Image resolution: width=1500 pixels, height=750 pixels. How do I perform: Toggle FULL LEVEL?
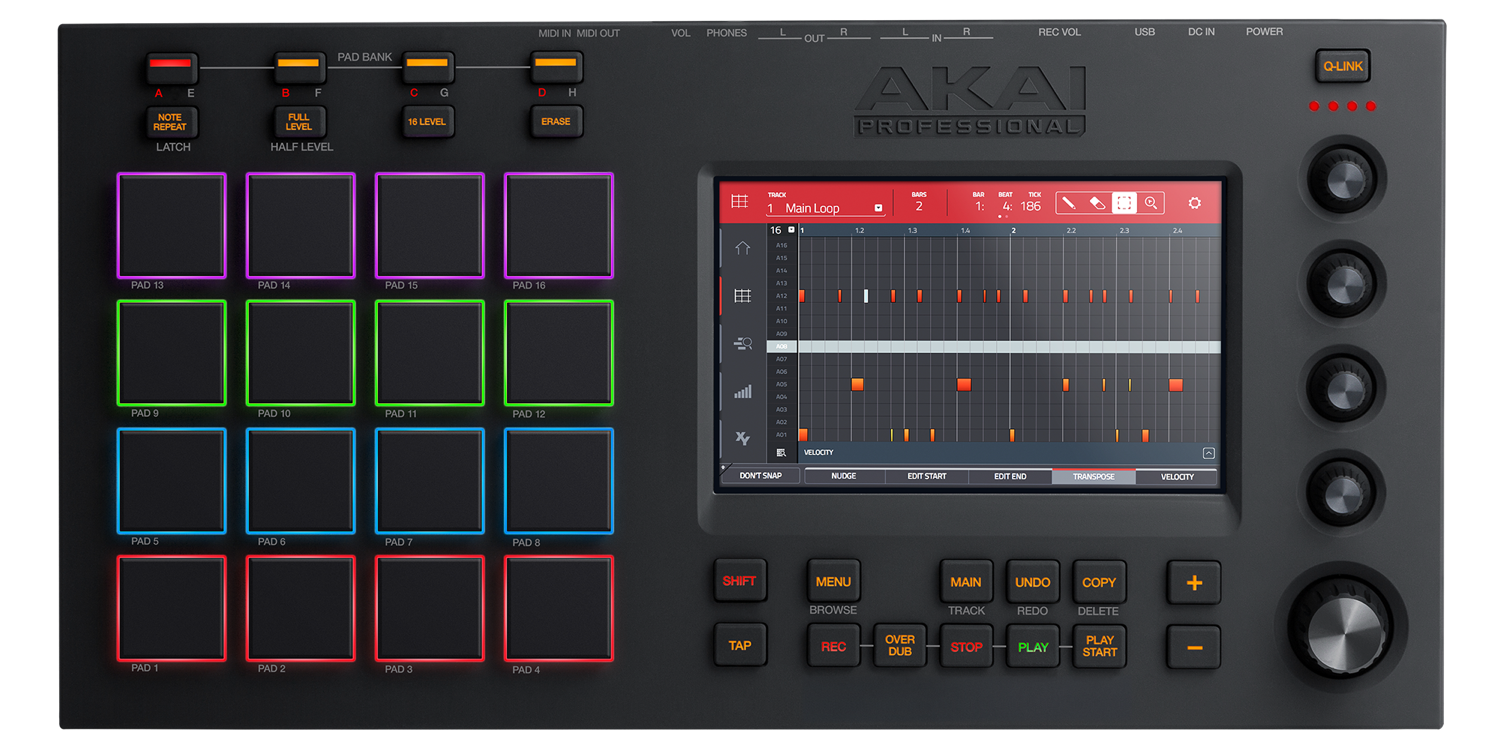(299, 122)
